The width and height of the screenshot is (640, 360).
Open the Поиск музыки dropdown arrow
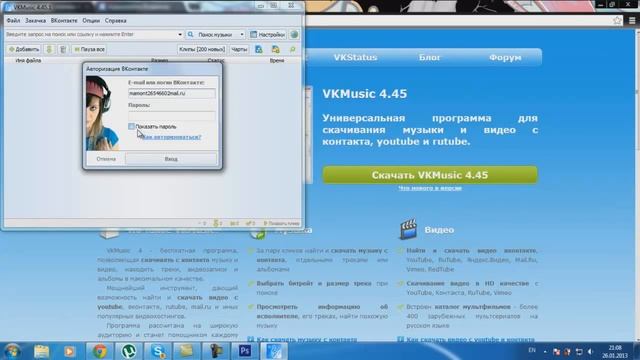pos(242,35)
